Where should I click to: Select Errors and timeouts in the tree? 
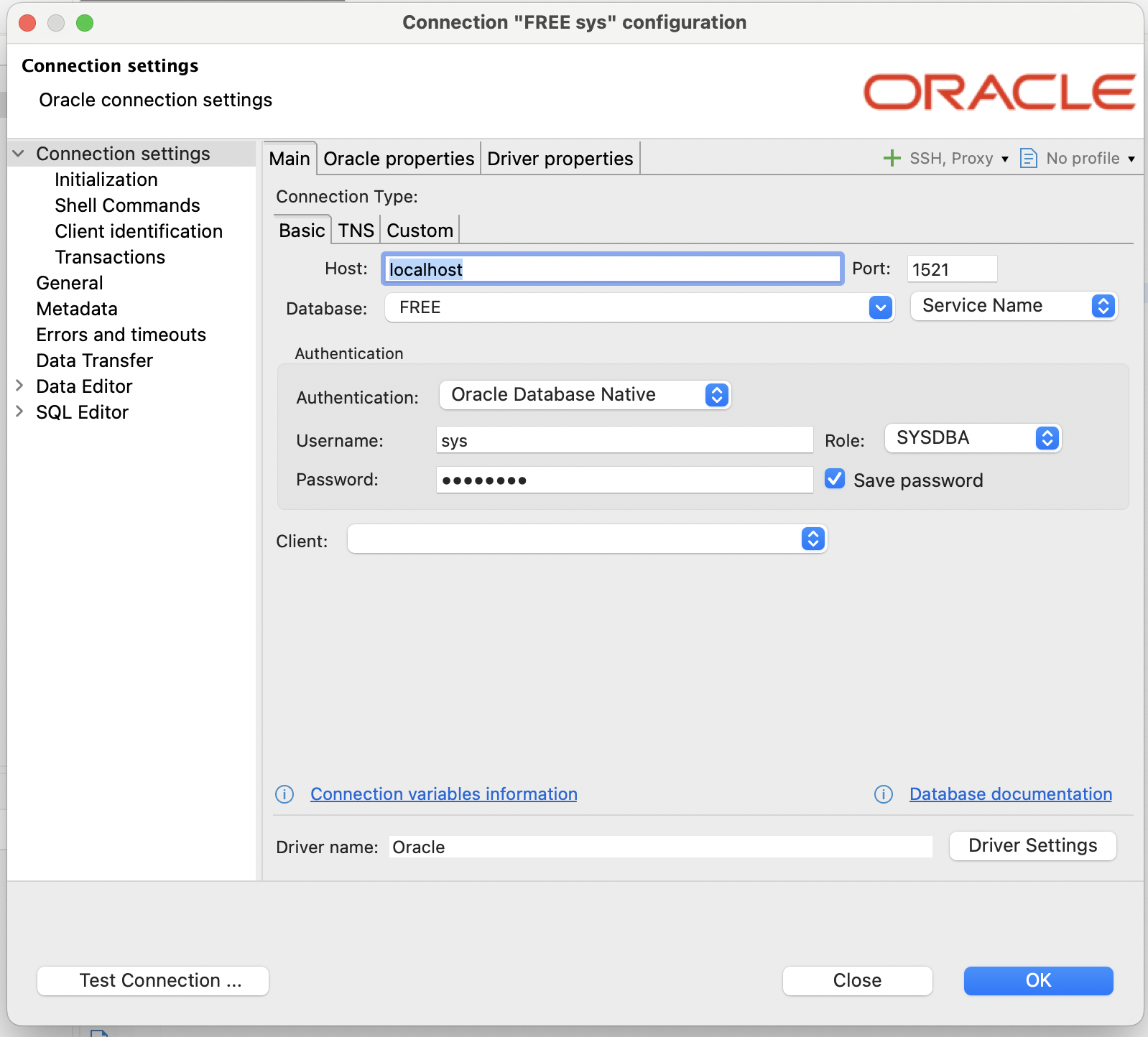pyautogui.click(x=121, y=335)
